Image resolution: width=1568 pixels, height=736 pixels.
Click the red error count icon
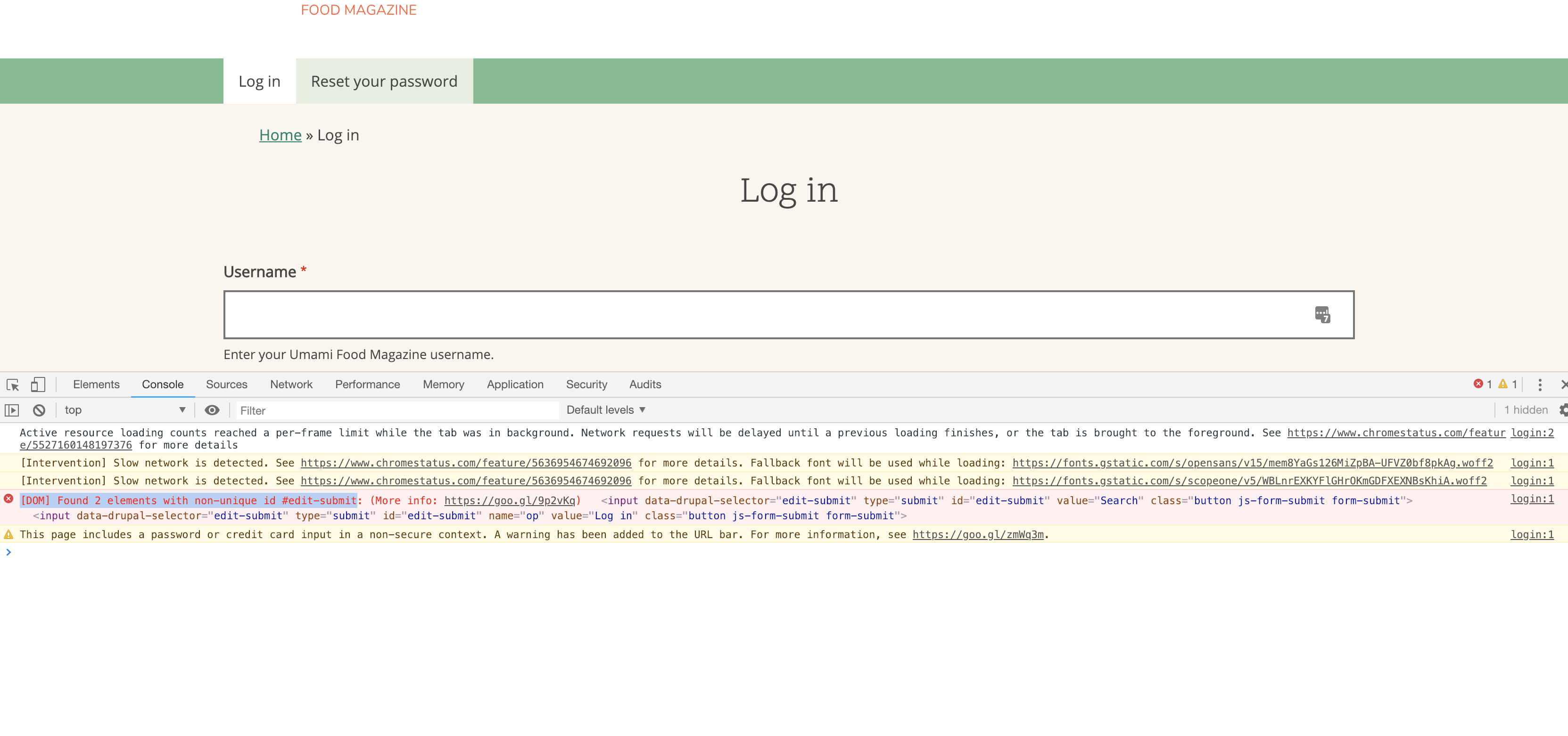pyautogui.click(x=1478, y=384)
